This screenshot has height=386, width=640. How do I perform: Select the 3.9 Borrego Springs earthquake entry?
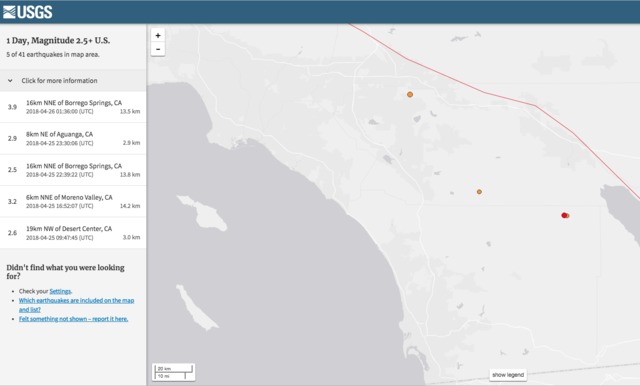pyautogui.click(x=73, y=107)
